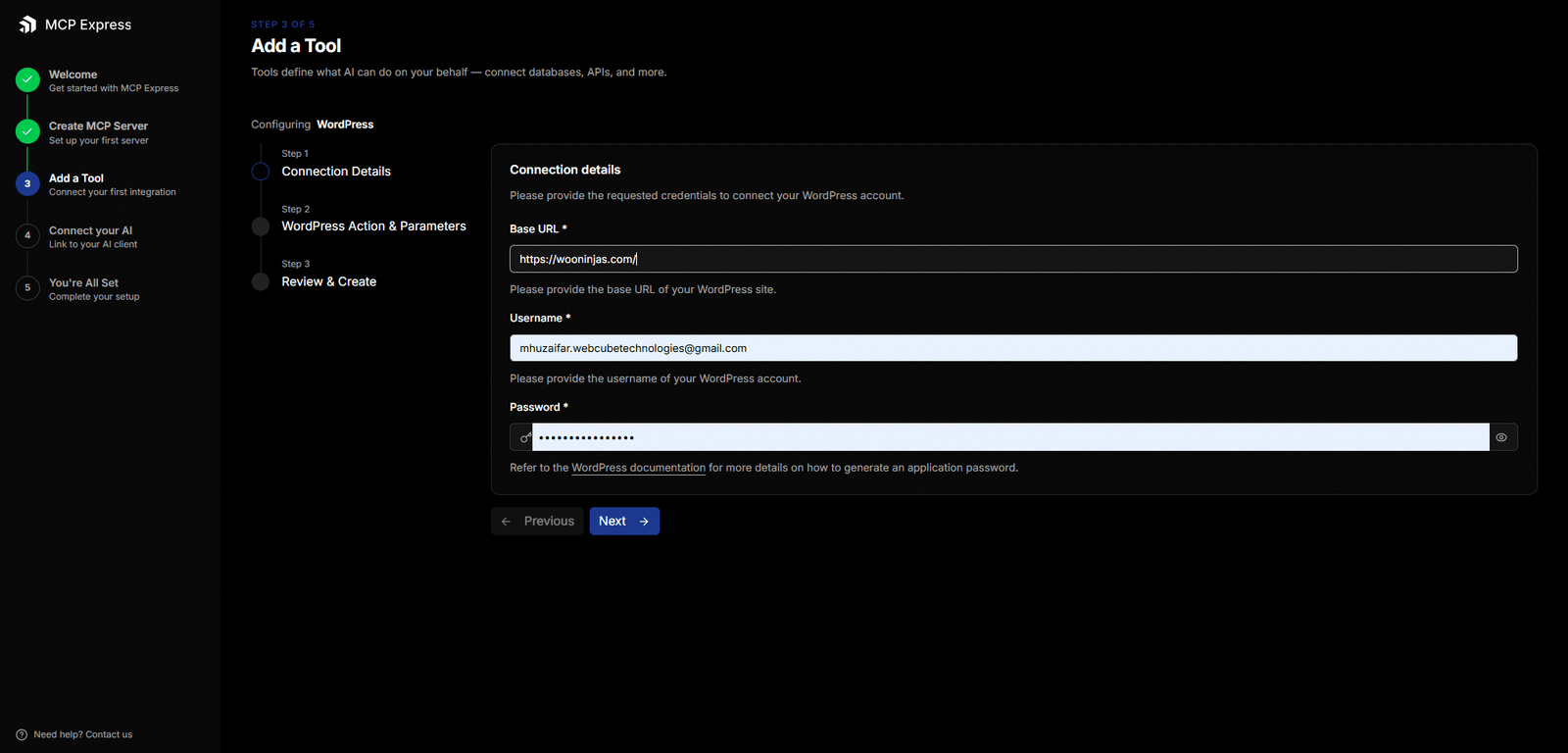This screenshot has width=1568, height=753.
Task: Click the step 5 You're All Set circle
Action: tap(27, 287)
